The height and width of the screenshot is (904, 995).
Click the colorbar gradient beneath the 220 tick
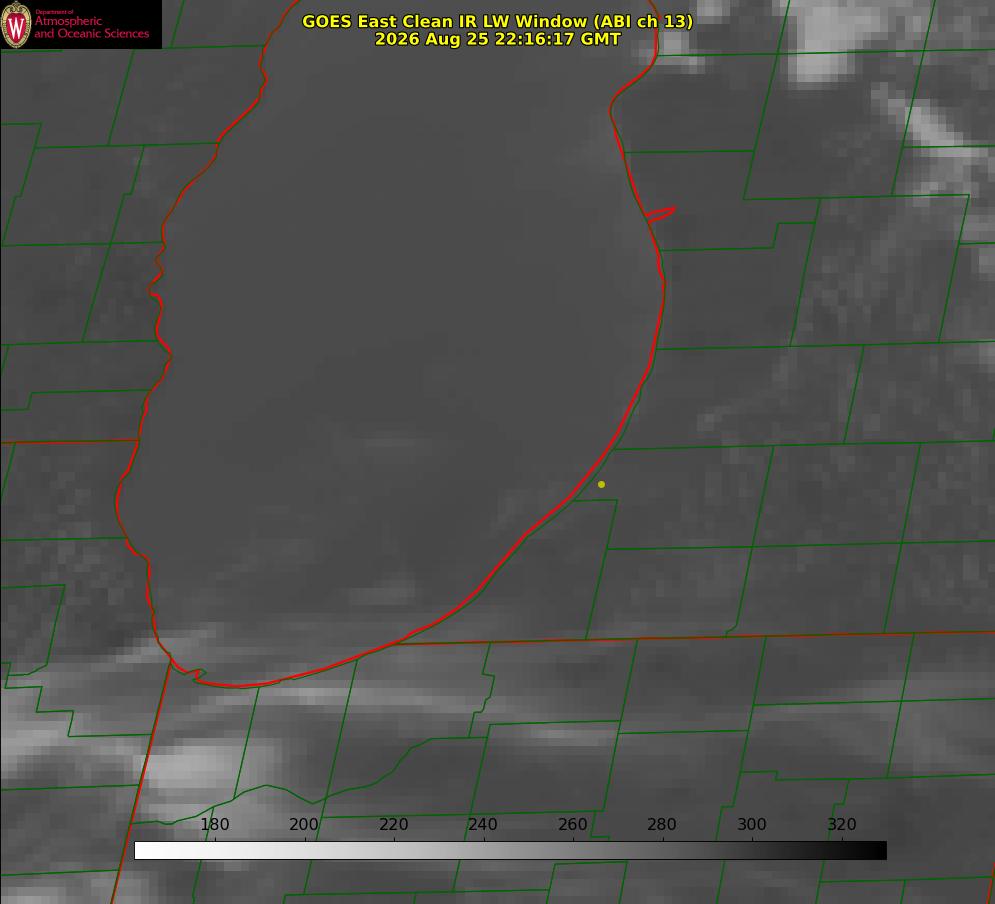pos(395,851)
